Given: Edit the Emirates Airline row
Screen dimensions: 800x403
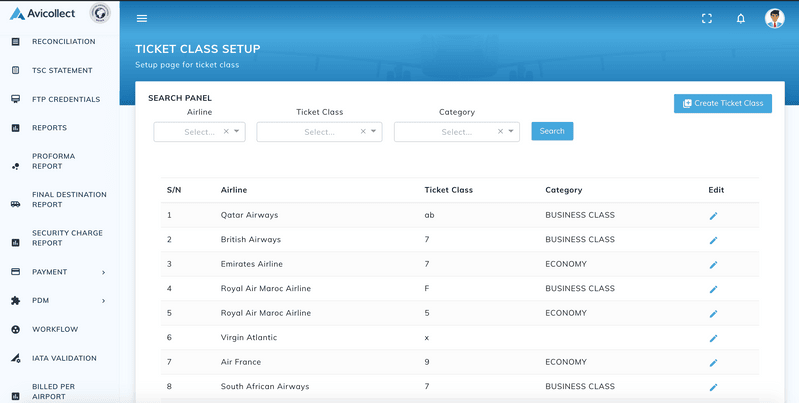Looking at the screenshot, I should coord(713,265).
